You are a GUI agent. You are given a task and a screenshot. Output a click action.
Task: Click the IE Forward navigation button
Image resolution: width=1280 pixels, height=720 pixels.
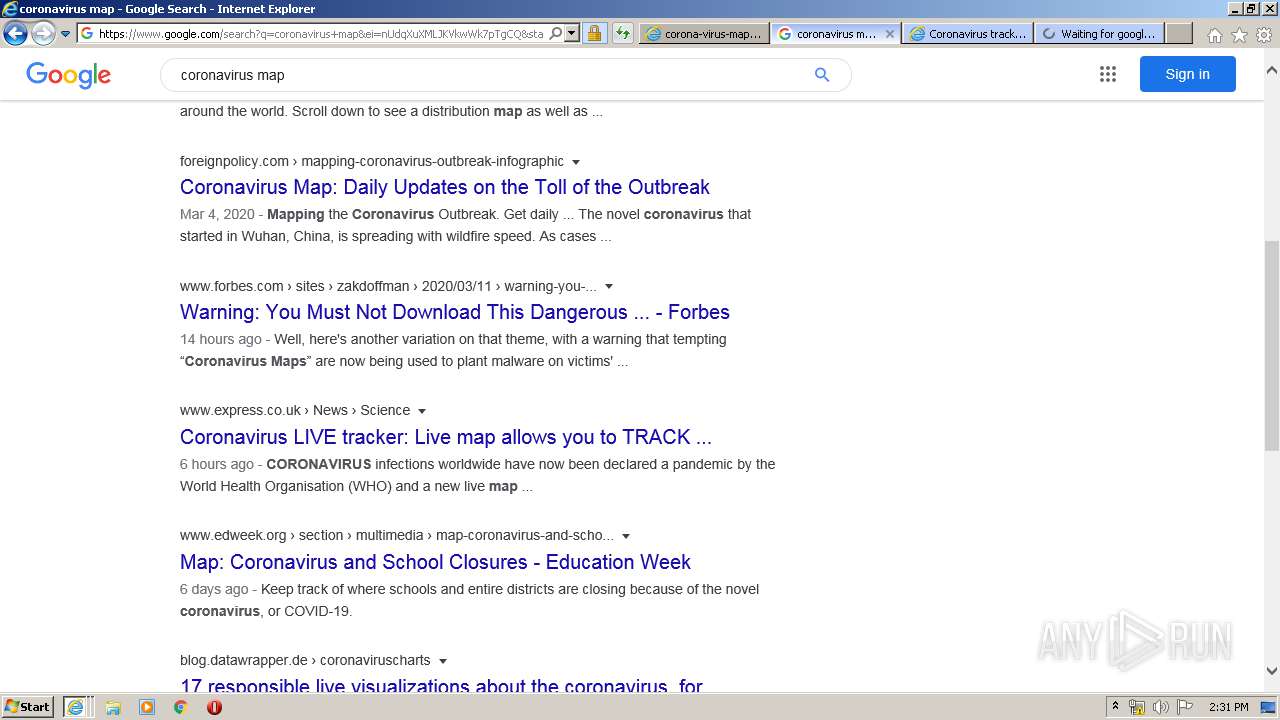coord(43,33)
